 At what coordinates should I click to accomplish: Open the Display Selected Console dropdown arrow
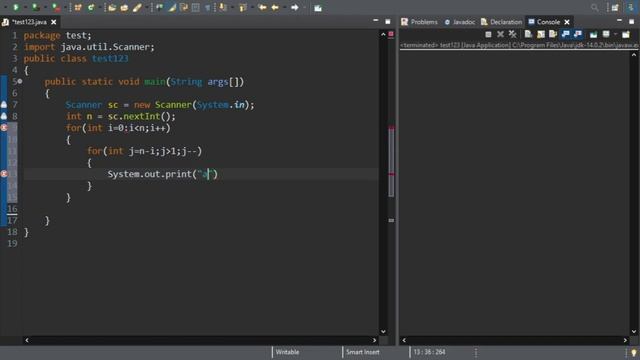coord(616,34)
